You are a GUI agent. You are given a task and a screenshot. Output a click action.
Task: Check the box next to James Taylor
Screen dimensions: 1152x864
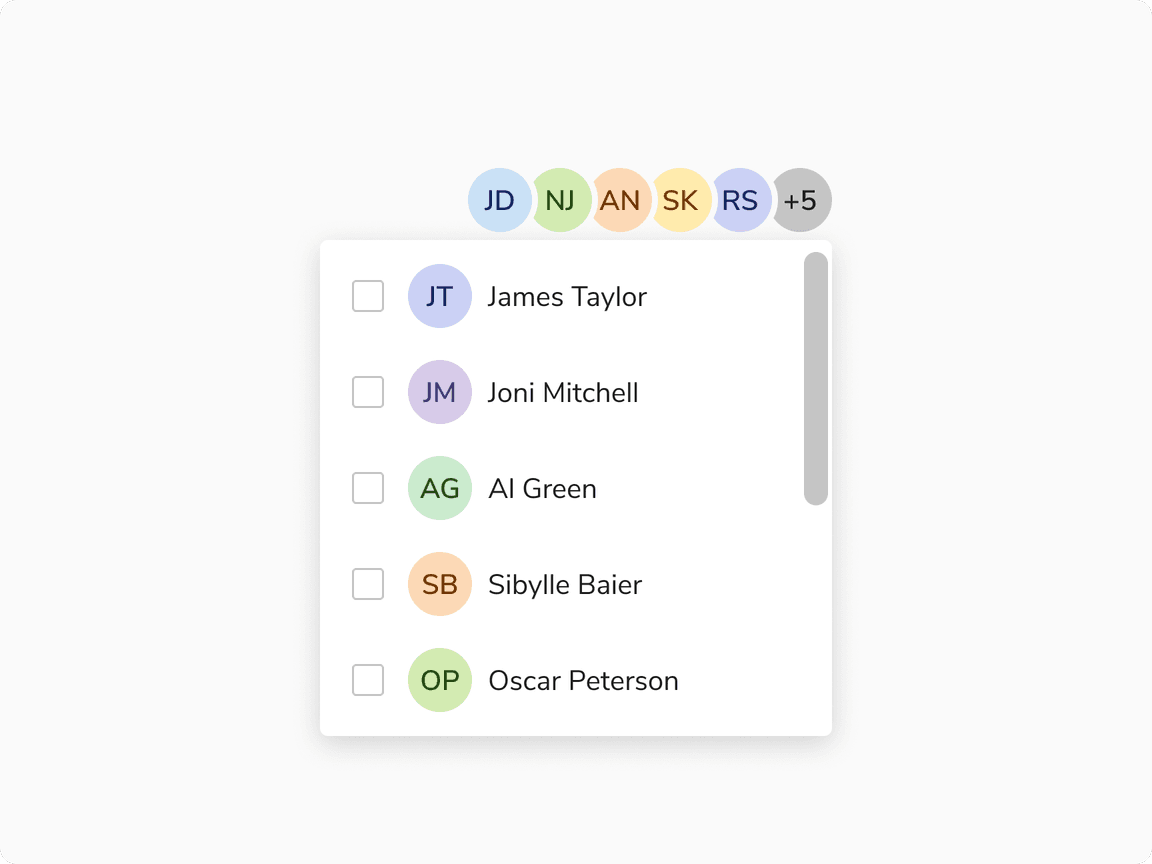368,296
